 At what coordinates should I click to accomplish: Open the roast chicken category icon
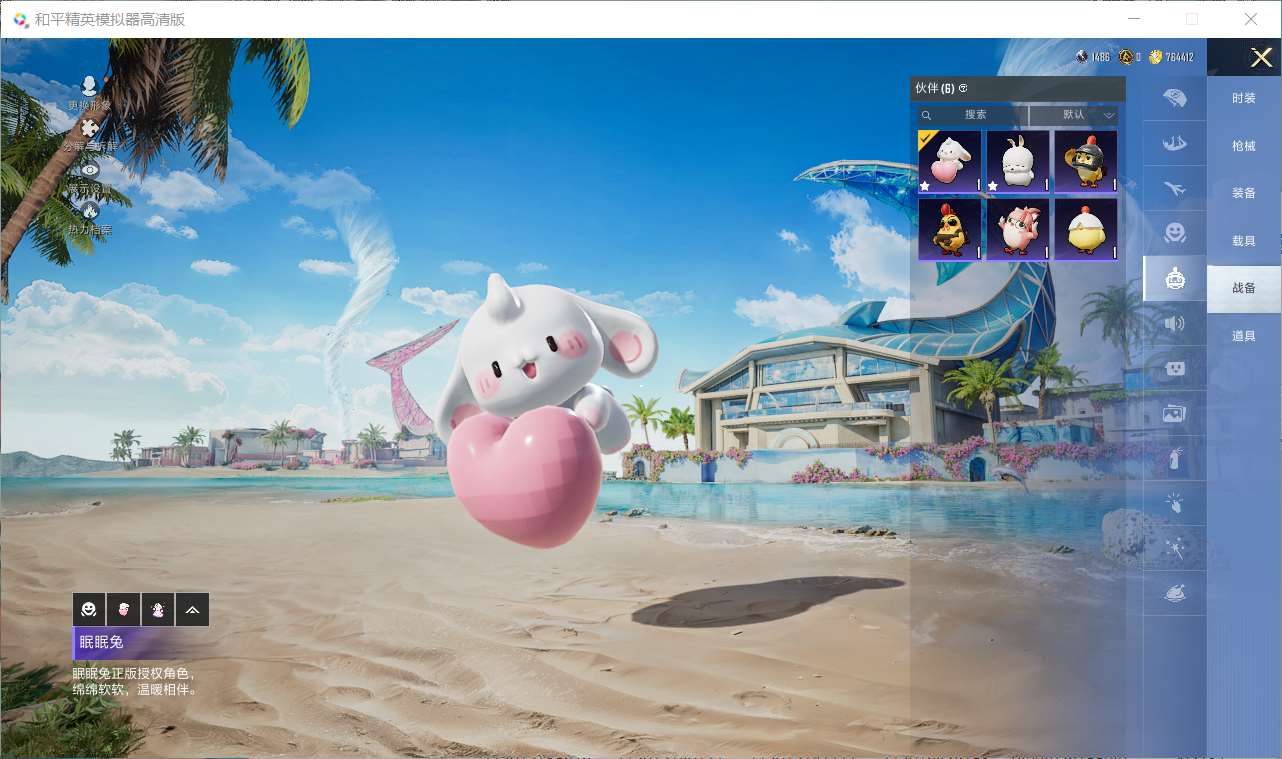tap(1175, 594)
